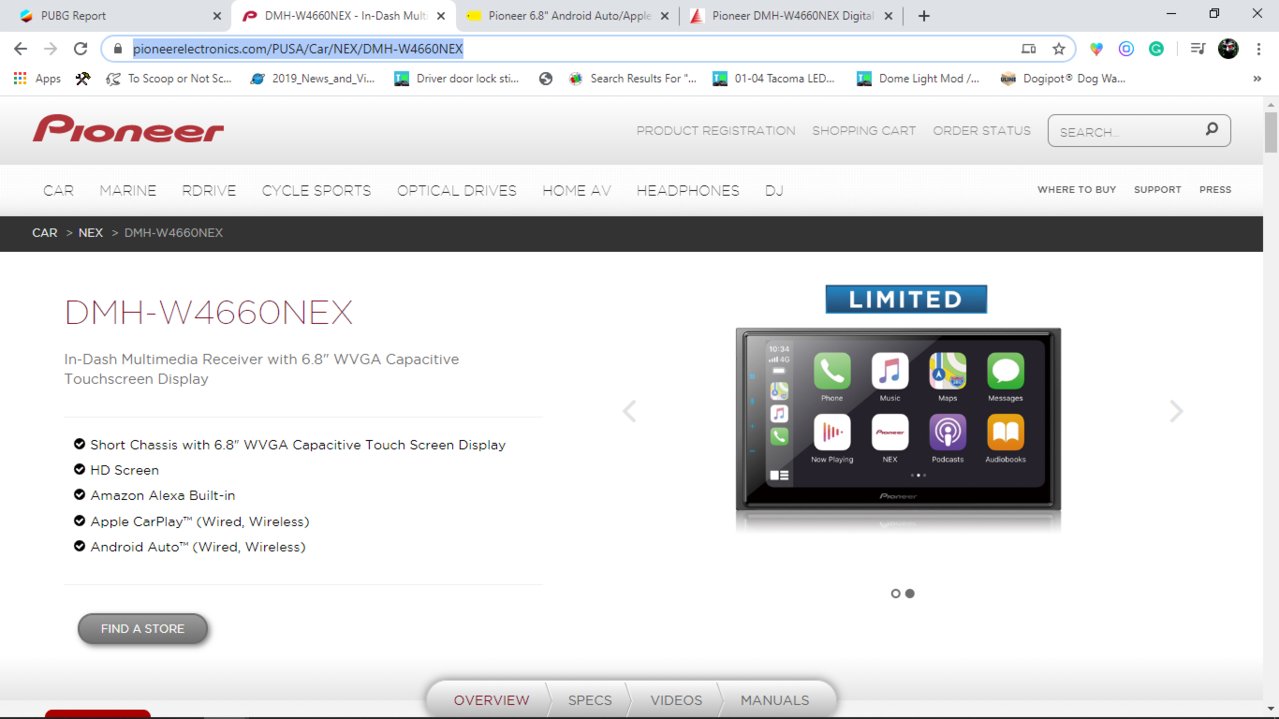Click the browser address bar URL
Screen dimensions: 1279x719
(x=298, y=49)
